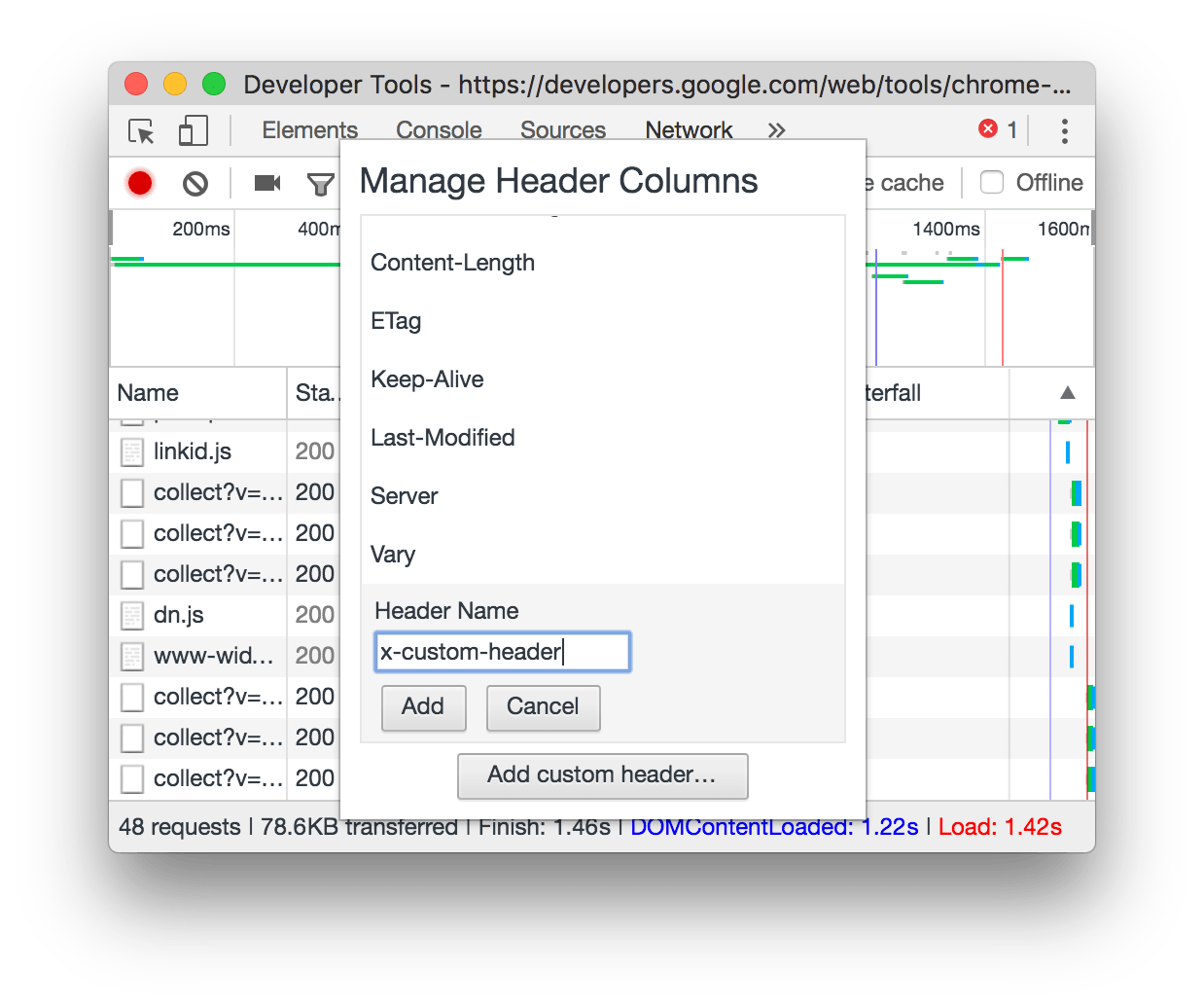Open the DevTools three-dot customize menu

[x=1065, y=130]
